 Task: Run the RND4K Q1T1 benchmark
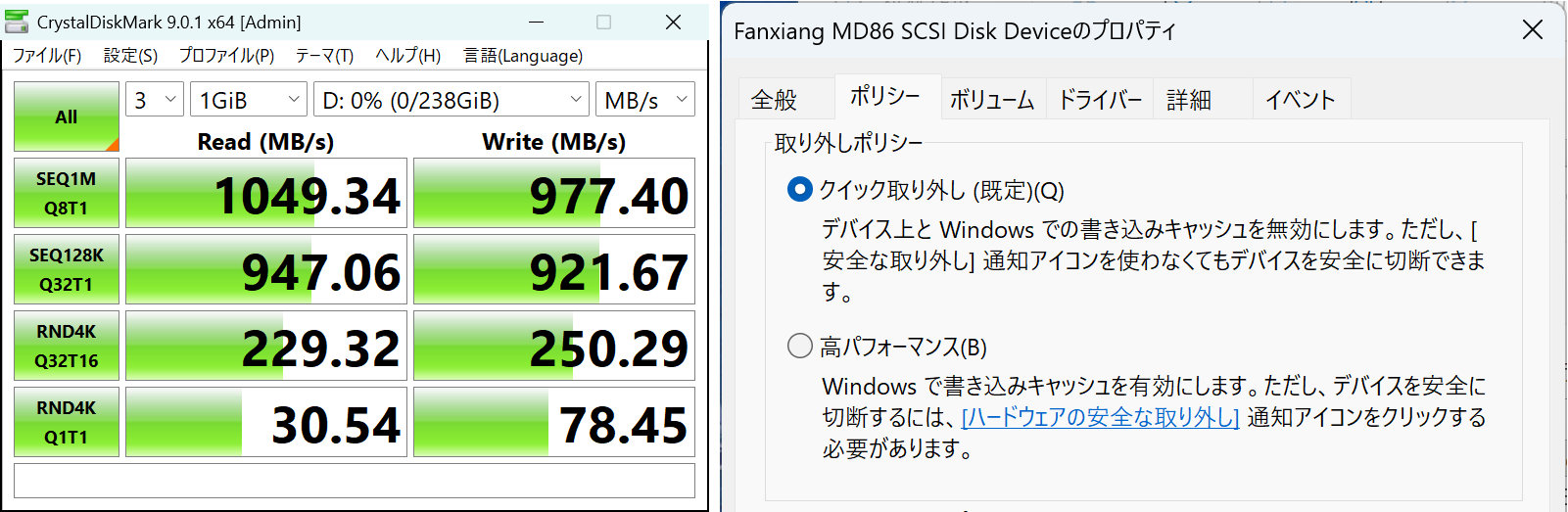pyautogui.click(x=66, y=422)
